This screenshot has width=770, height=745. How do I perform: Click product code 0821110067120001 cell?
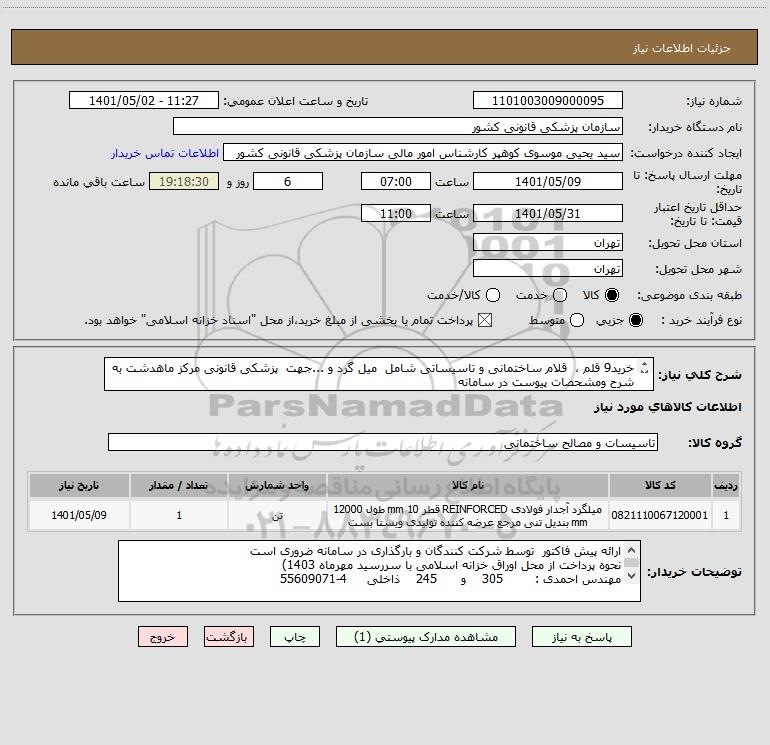tap(660, 515)
